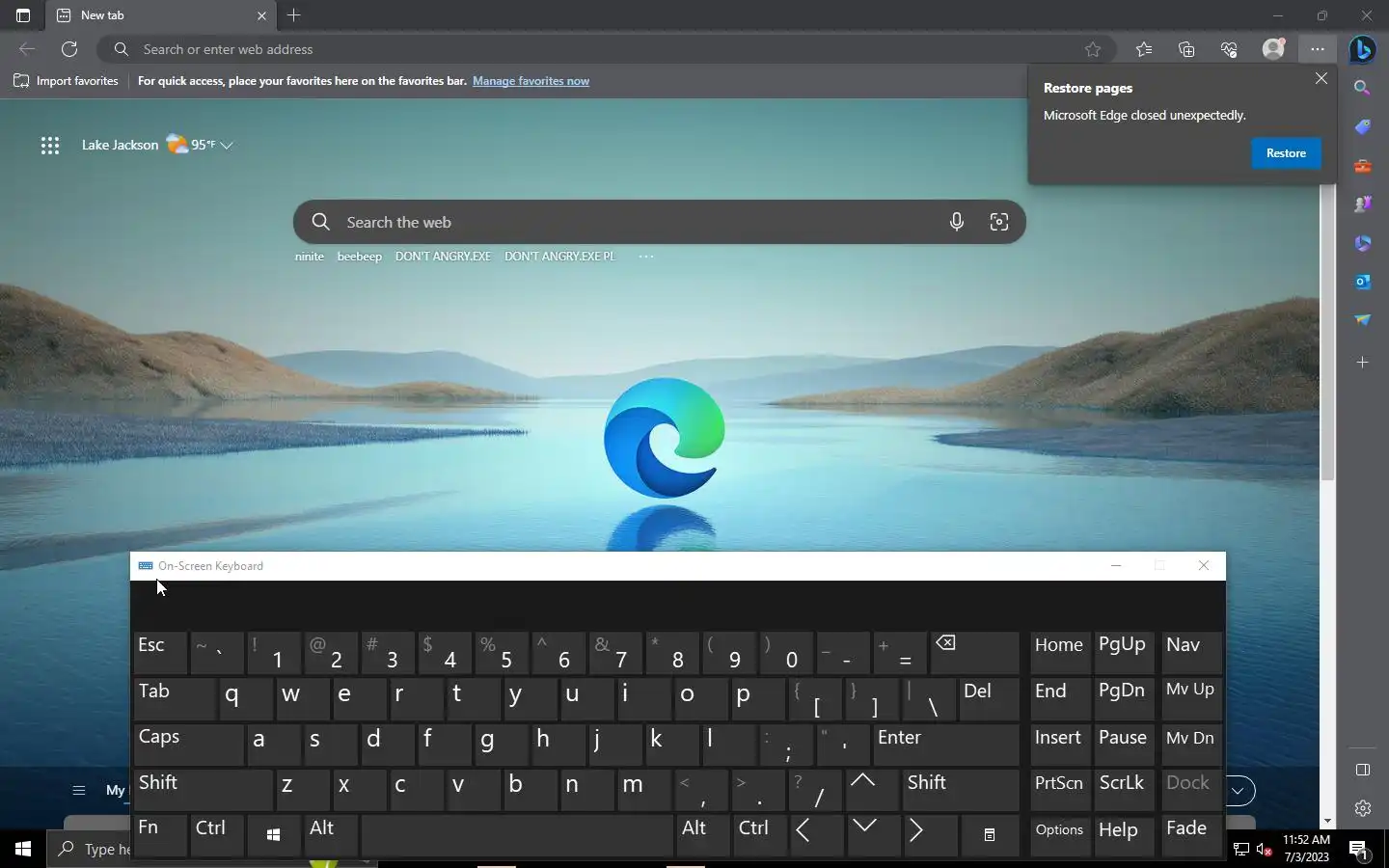Viewport: 1389px width, 868px height.
Task: Refresh the page
Action: [x=69, y=49]
